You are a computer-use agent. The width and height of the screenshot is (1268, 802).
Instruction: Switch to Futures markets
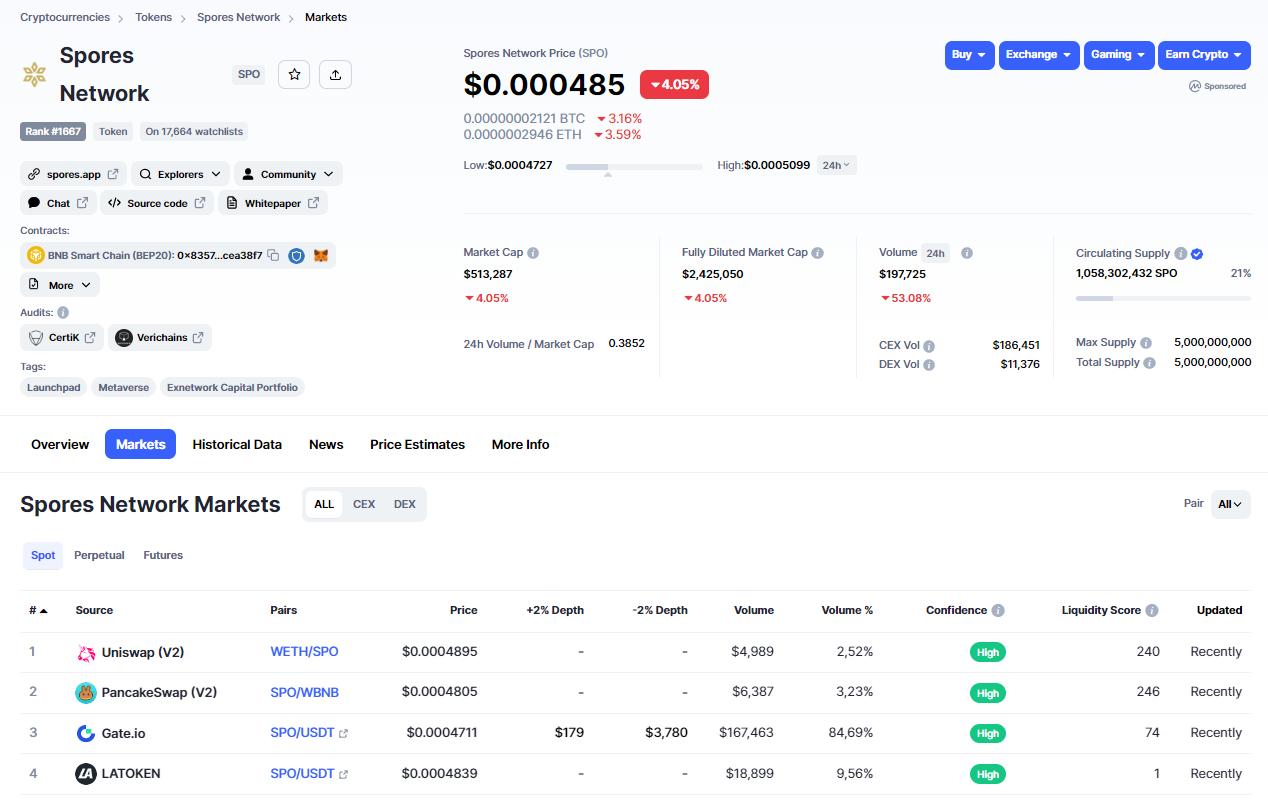(163, 556)
